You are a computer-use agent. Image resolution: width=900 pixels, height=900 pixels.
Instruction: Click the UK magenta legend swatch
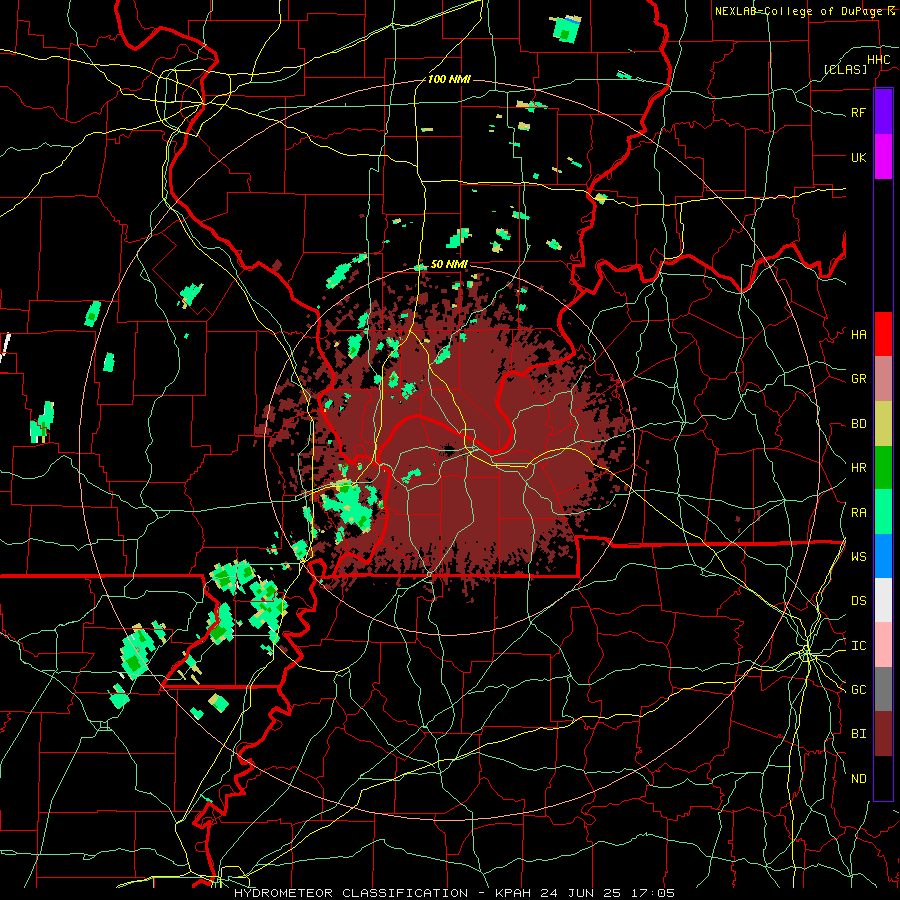[883, 157]
